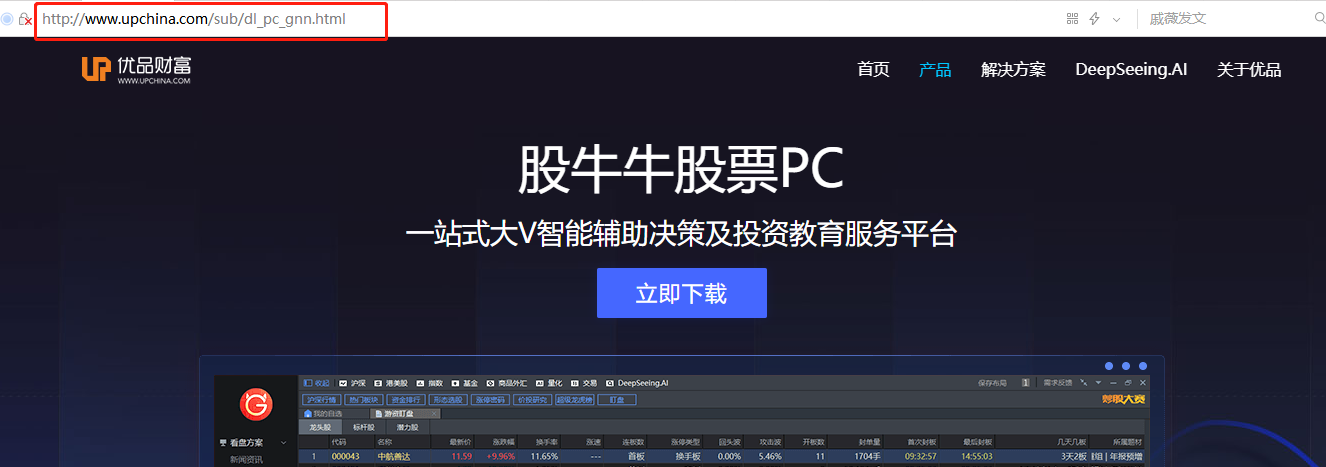Click the 09:32:57 first-seal time cell
Image resolution: width=1326 pixels, height=467 pixels.
click(x=920, y=456)
